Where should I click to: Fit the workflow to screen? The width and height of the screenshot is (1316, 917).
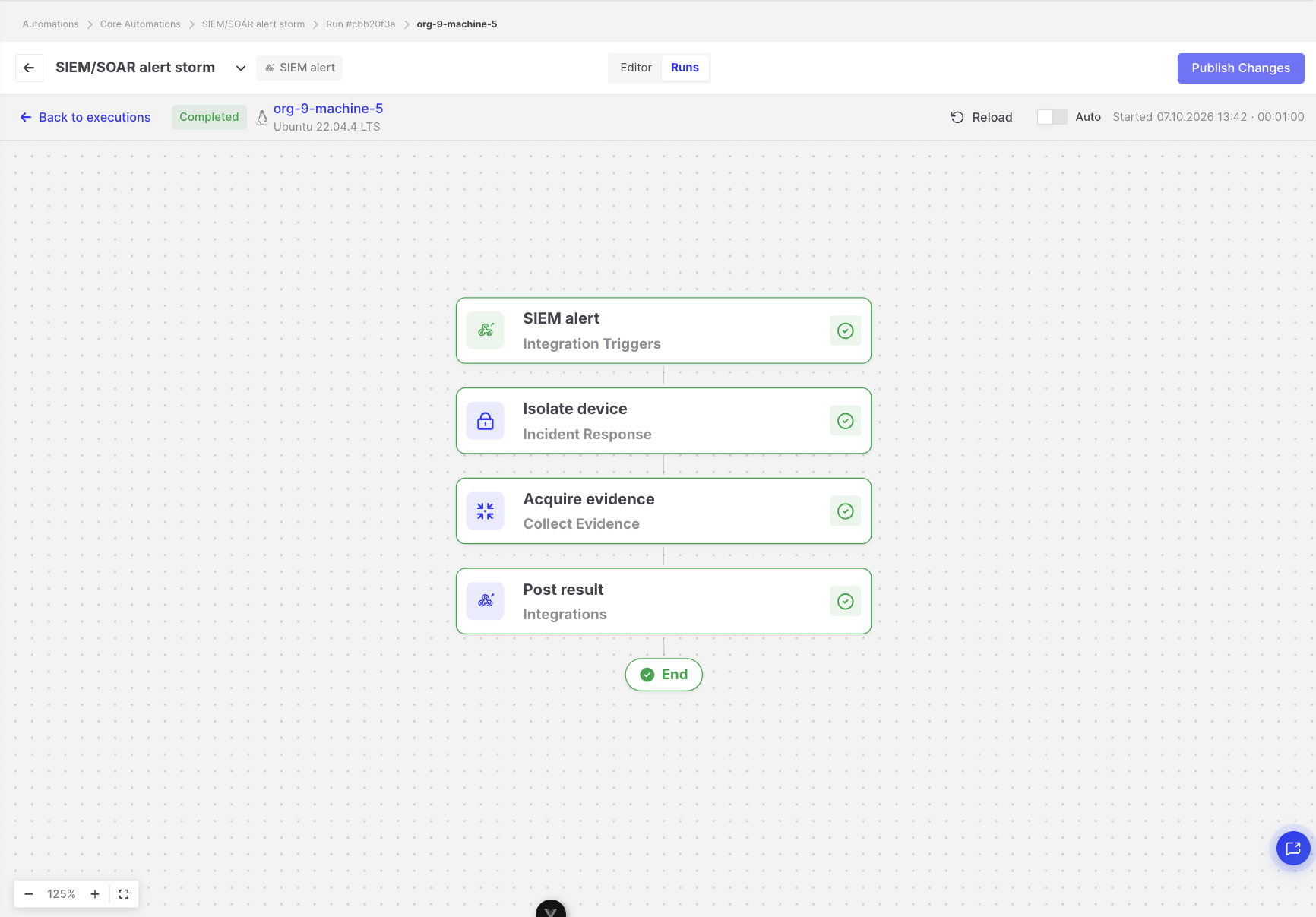pos(124,894)
